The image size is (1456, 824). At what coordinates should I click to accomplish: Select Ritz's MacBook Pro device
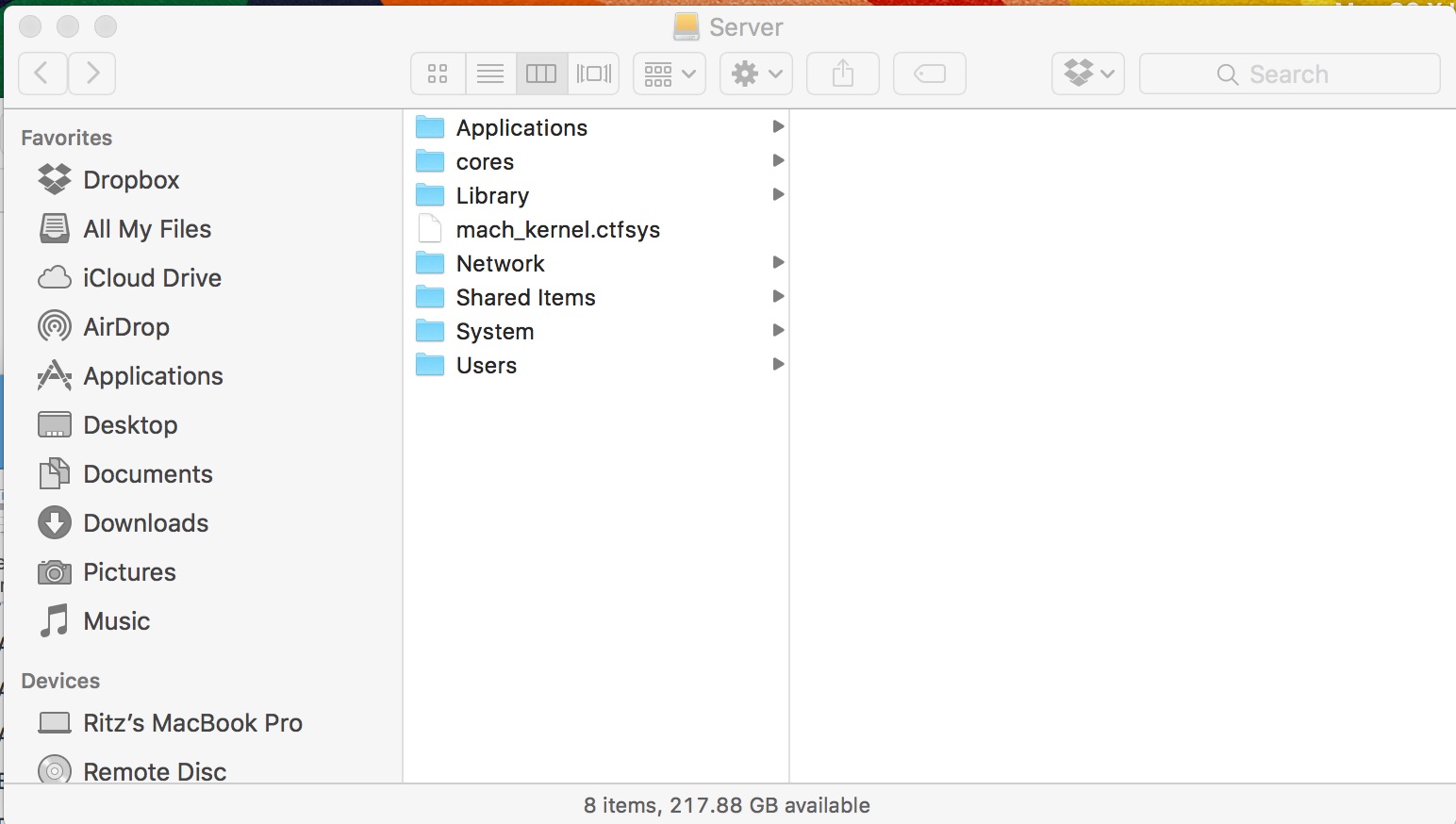(170, 723)
